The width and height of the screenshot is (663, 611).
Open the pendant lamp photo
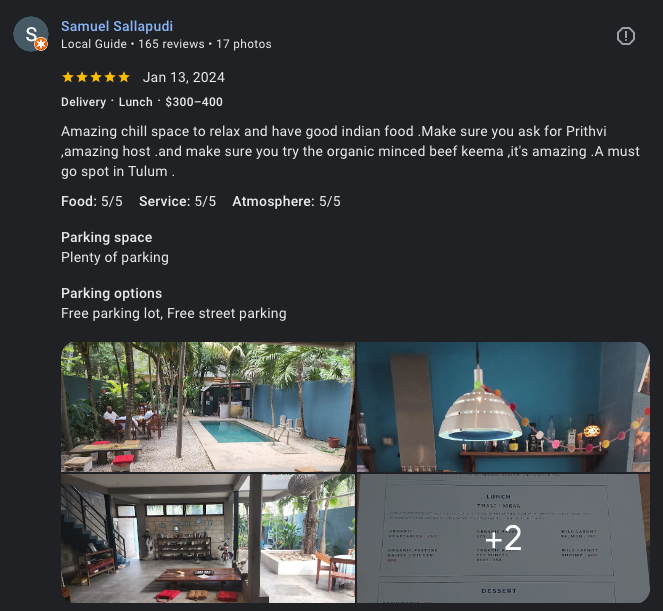[503, 407]
